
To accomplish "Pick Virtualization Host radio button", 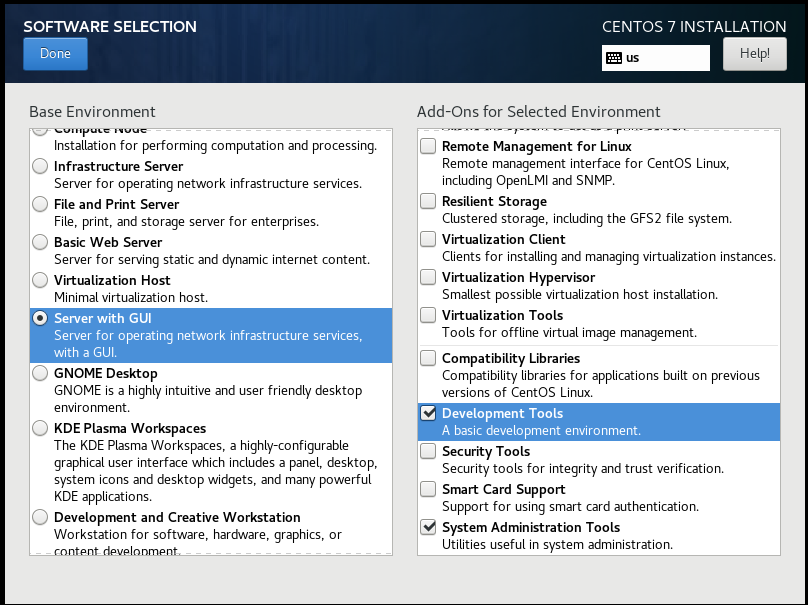I will coord(40,280).
